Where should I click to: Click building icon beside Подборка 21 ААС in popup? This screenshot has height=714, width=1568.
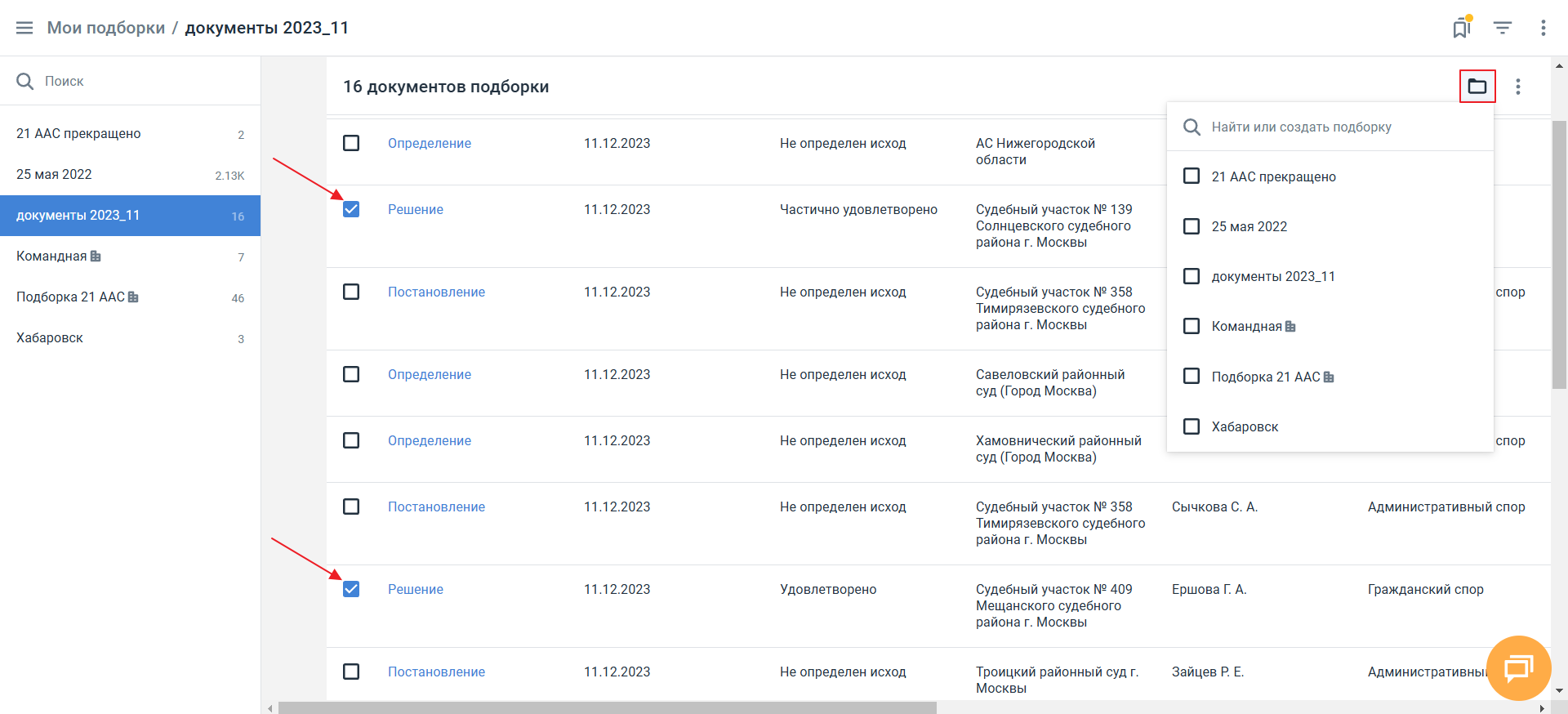pos(1329,377)
